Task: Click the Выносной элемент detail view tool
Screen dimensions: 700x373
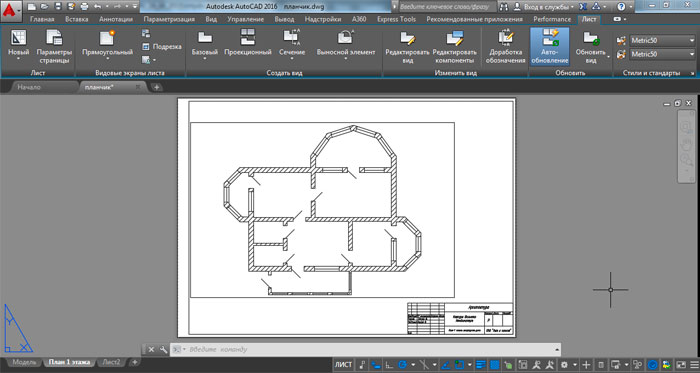Action: click(346, 46)
